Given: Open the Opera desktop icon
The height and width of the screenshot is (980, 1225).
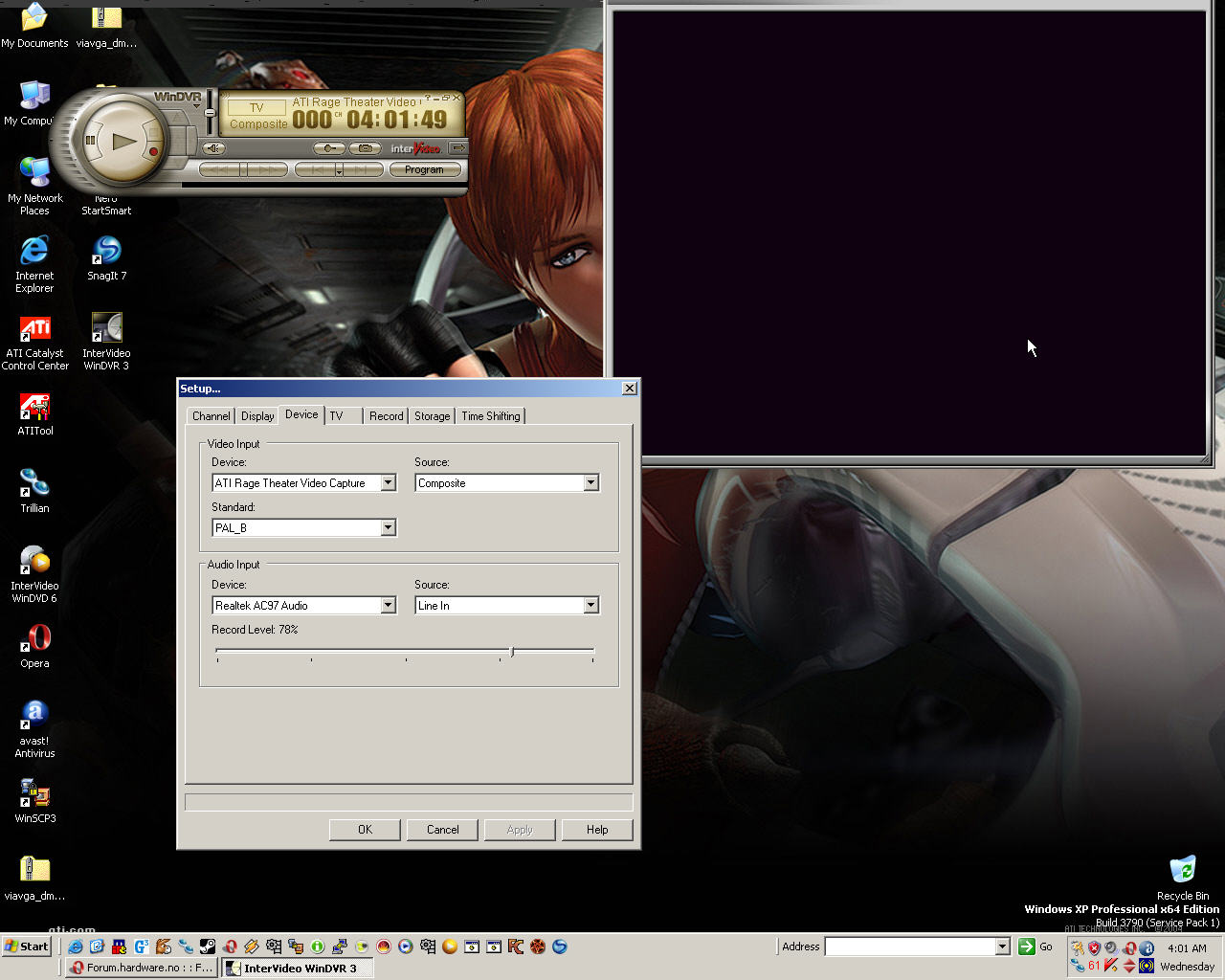Looking at the screenshot, I should 34,646.
